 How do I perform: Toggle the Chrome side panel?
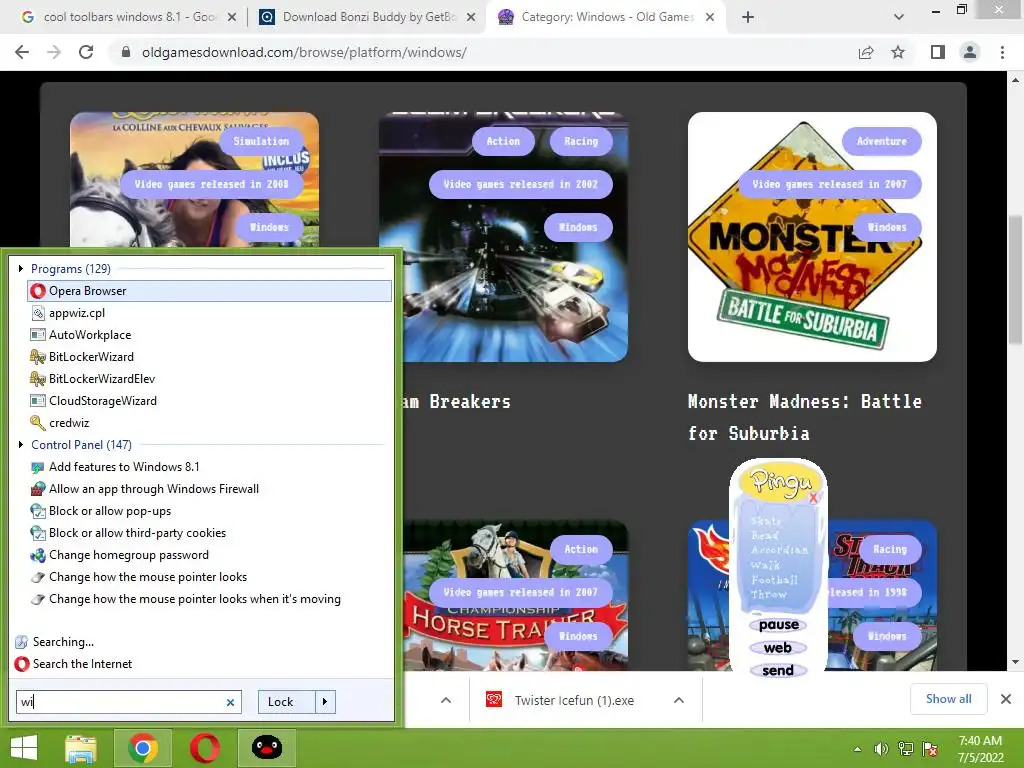938,52
